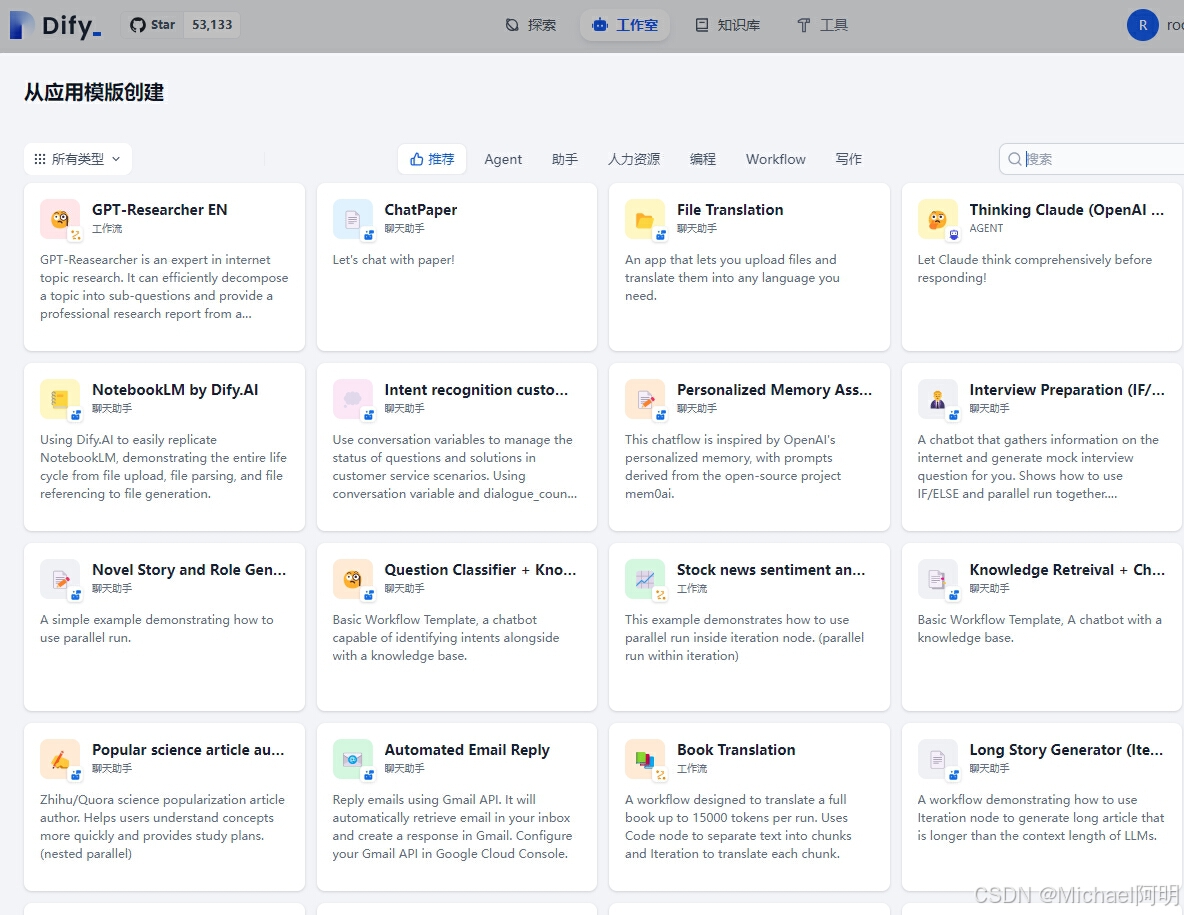Click the Personalized Memory Assistant icon
This screenshot has width=1184, height=915.
pos(645,399)
